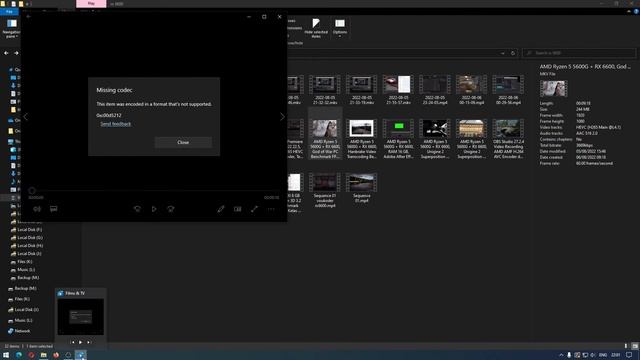The height and width of the screenshot is (360, 640).
Task: Click the system tray volume icon
Action: (593, 355)
